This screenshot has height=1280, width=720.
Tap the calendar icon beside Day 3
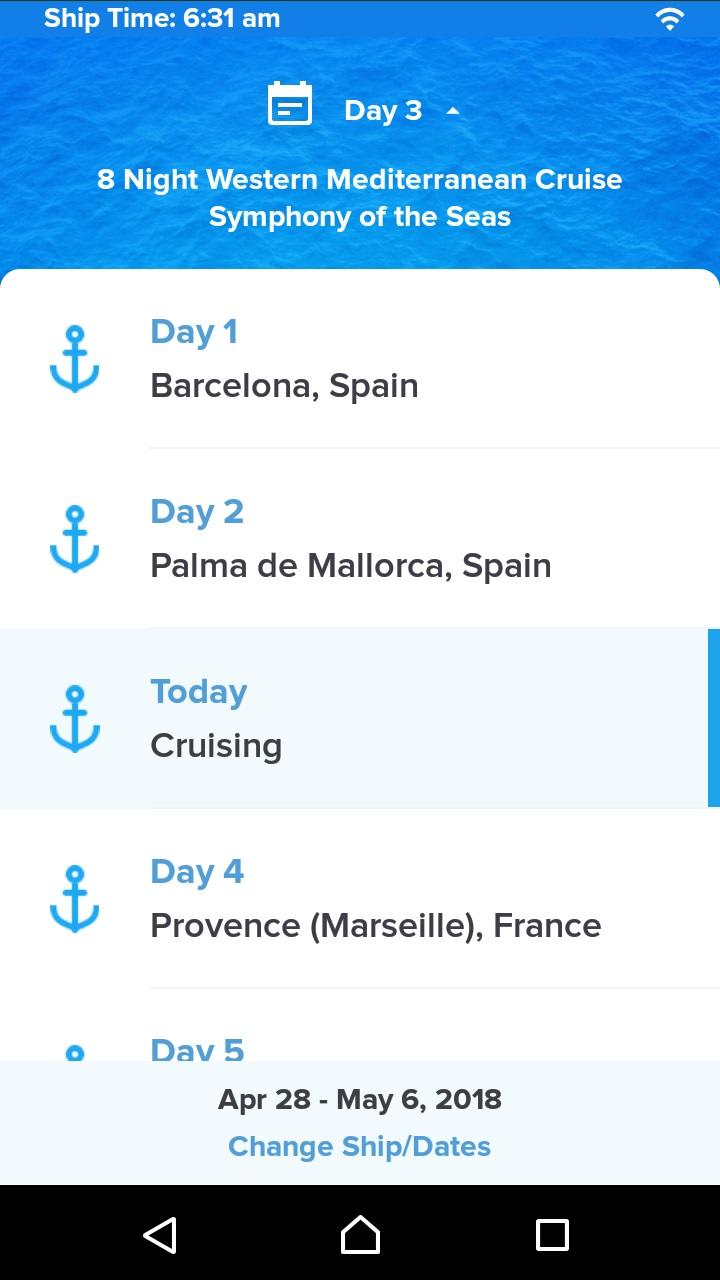[x=290, y=105]
